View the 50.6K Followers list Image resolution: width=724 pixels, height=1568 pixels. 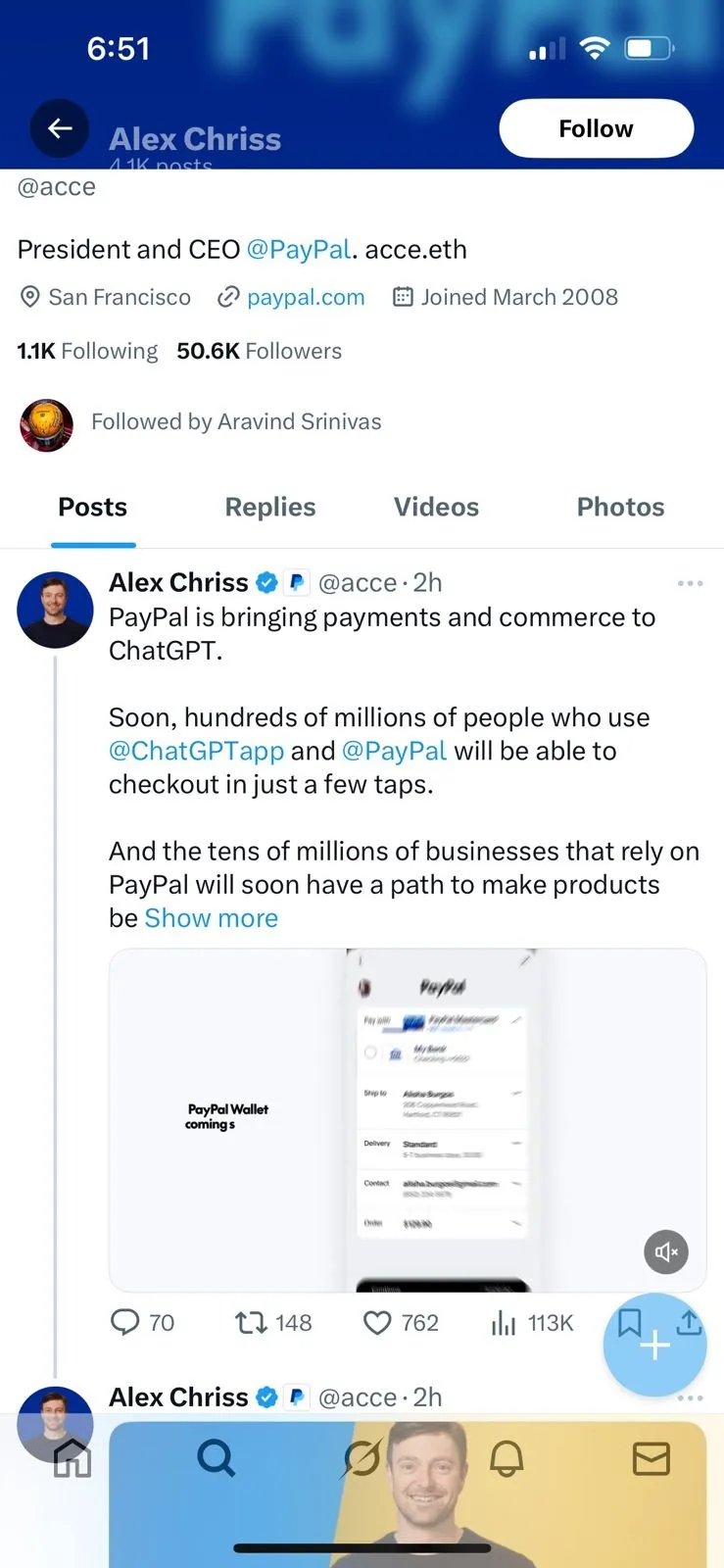coord(259,351)
